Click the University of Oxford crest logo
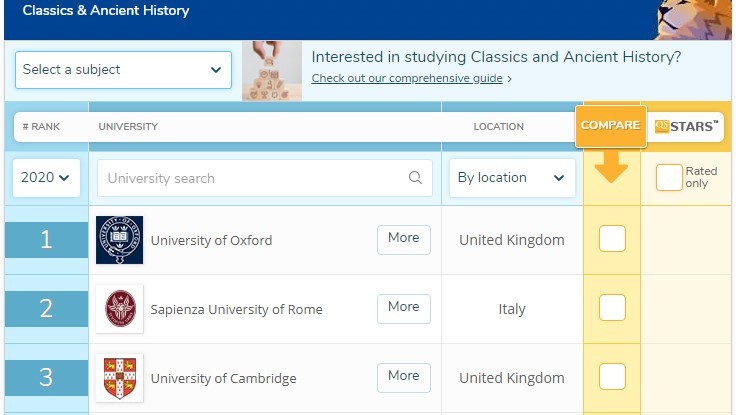 click(119, 240)
